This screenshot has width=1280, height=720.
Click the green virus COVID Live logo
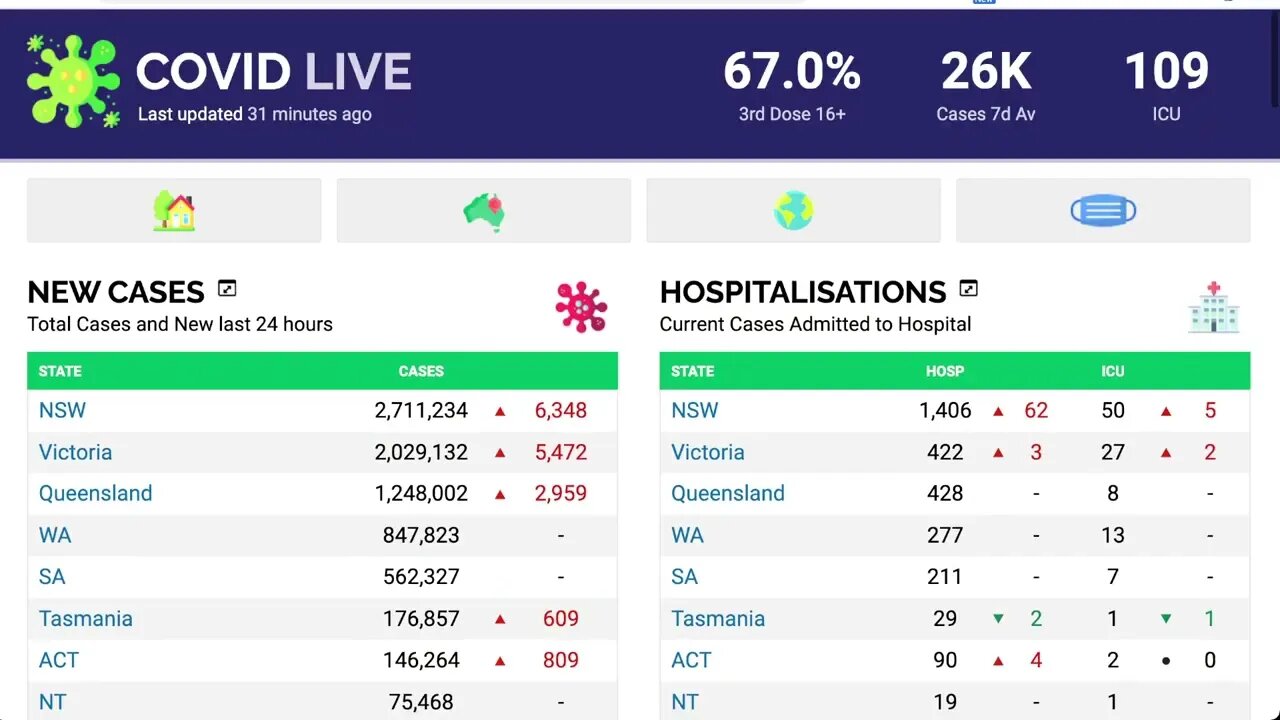(73, 82)
